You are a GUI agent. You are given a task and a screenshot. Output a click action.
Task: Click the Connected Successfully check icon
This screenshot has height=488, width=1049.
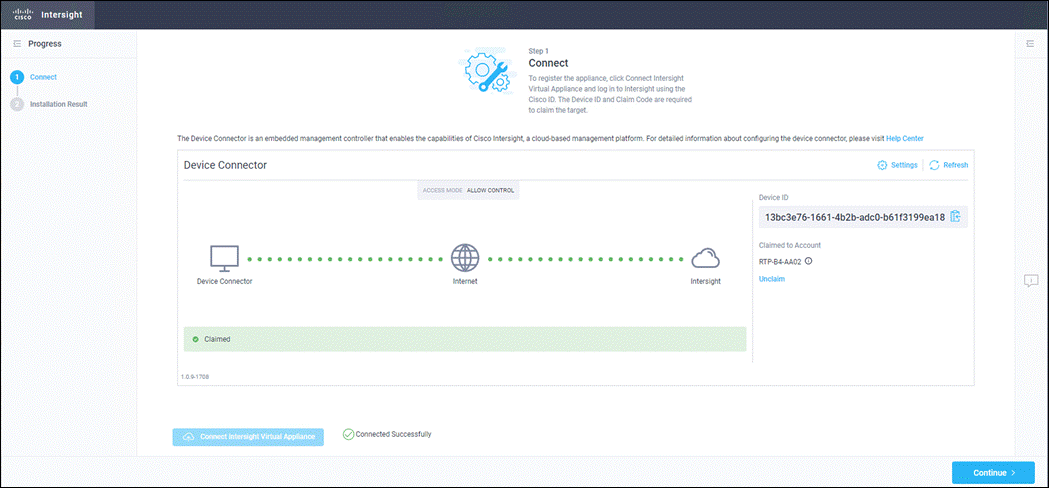348,434
